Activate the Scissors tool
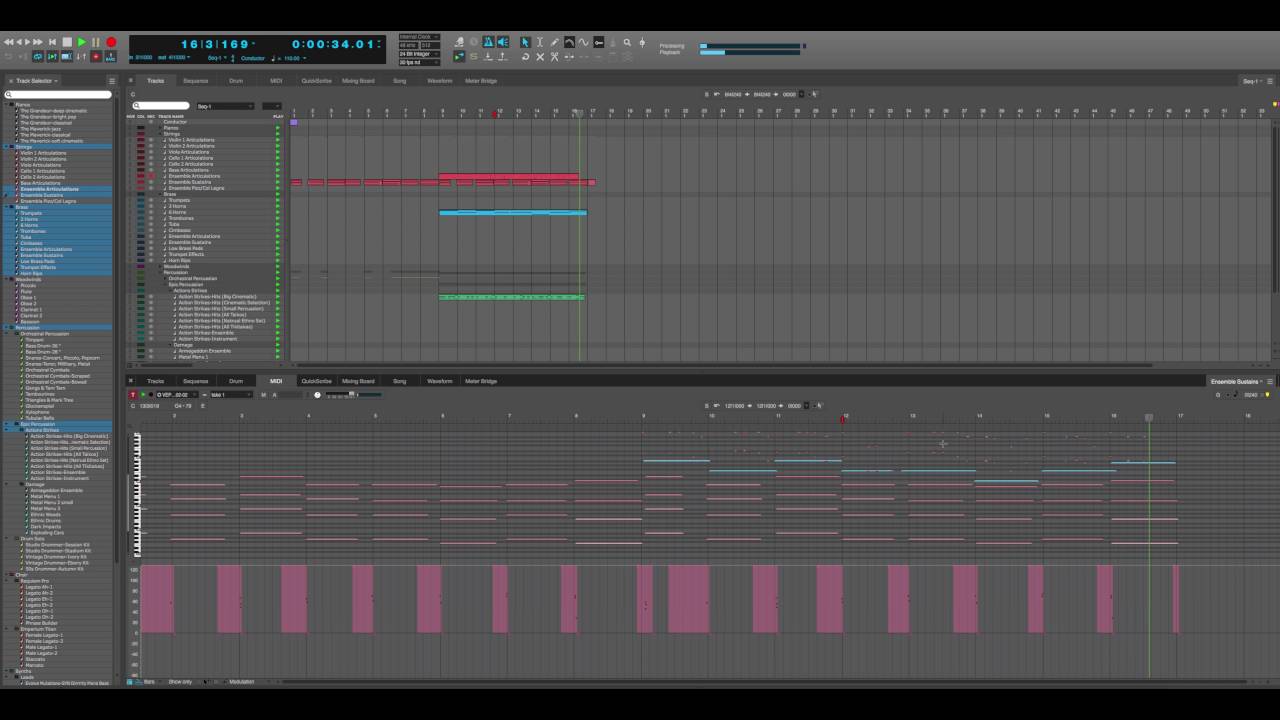The height and width of the screenshot is (720, 1280). point(555,57)
